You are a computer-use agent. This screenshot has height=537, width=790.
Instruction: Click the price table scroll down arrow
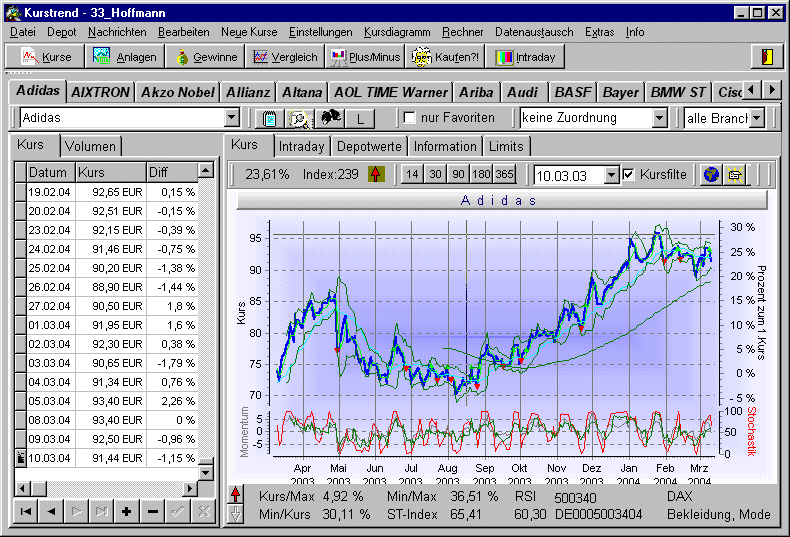205,473
